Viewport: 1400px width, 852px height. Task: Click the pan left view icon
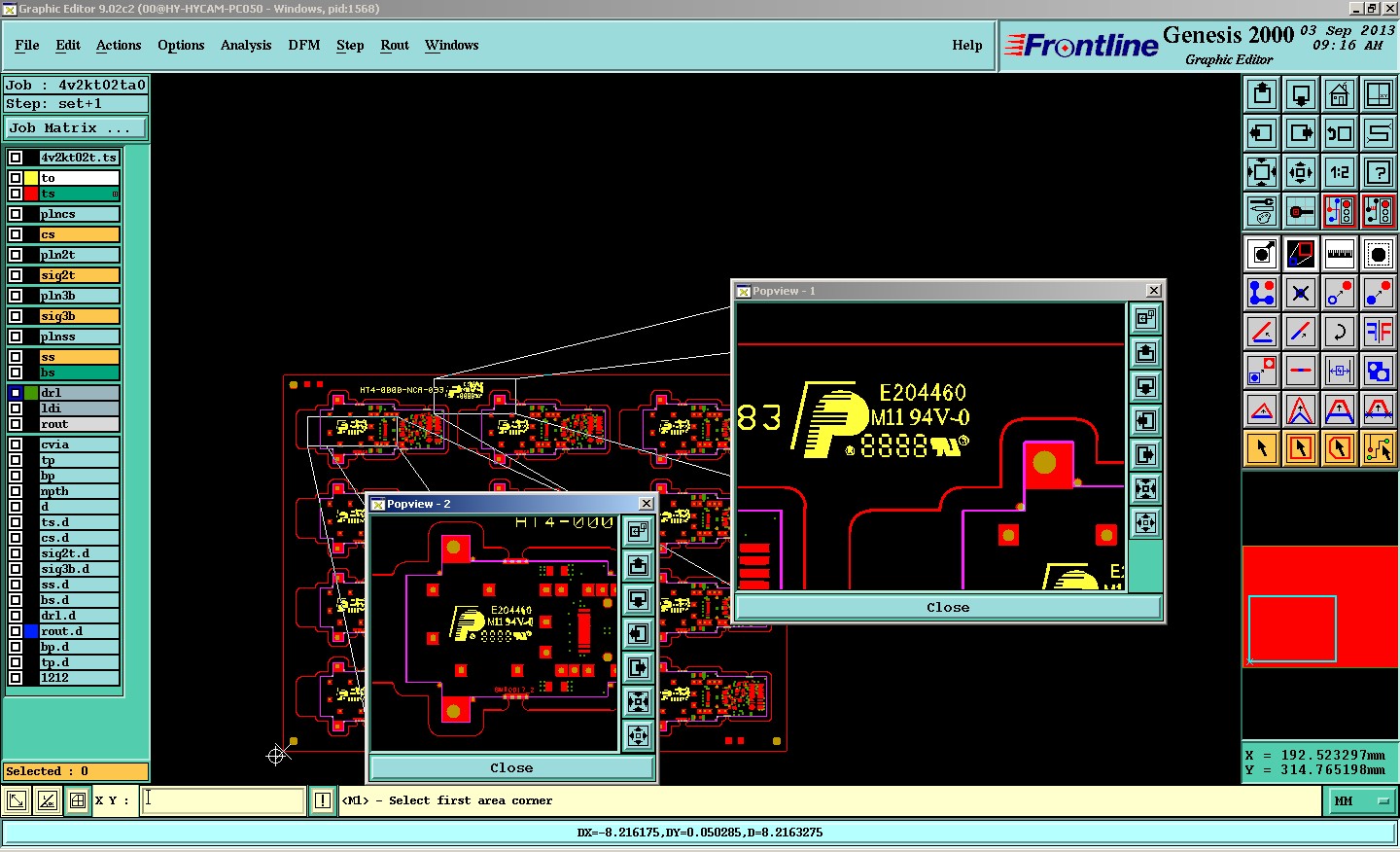tap(1262, 133)
